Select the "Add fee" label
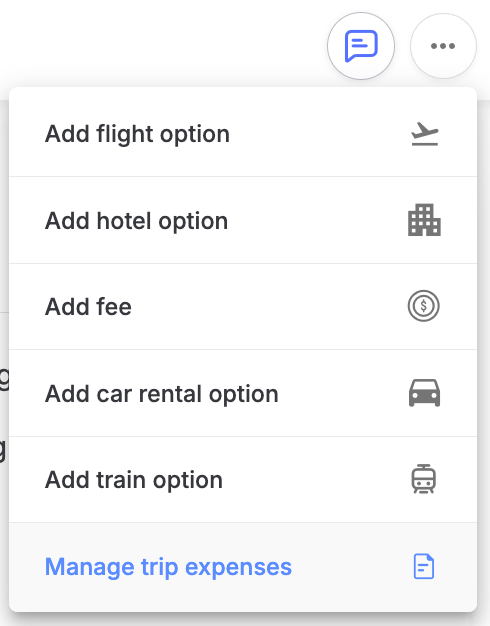 (88, 307)
